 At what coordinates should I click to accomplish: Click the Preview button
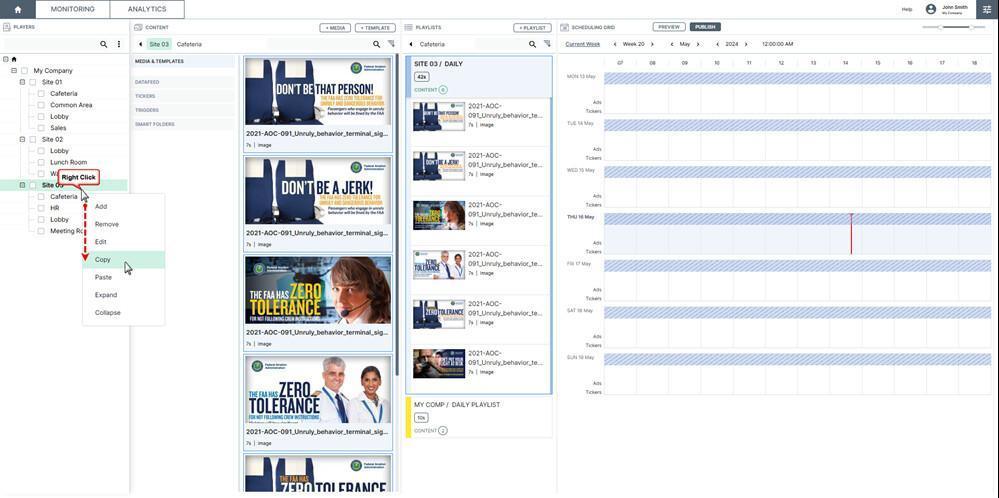tap(669, 27)
